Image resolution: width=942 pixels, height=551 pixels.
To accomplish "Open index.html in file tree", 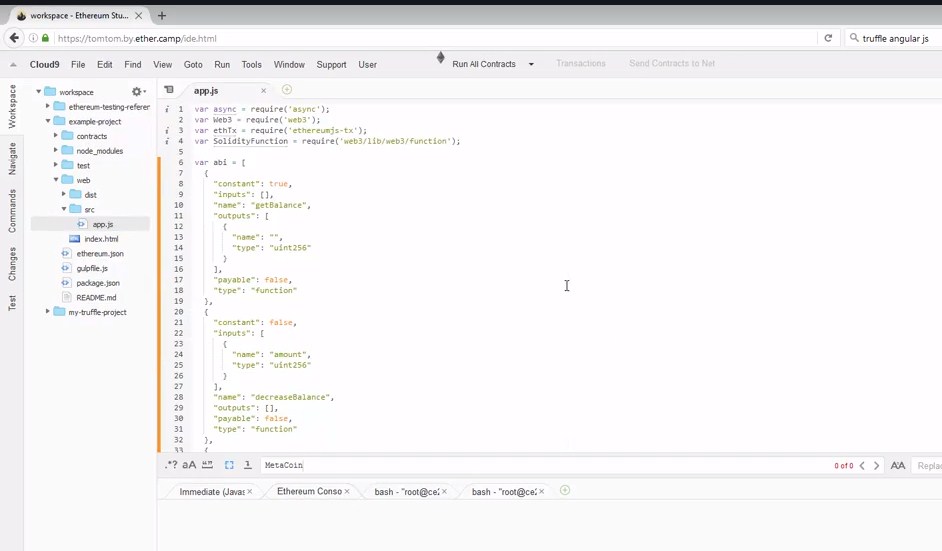I will (x=101, y=239).
